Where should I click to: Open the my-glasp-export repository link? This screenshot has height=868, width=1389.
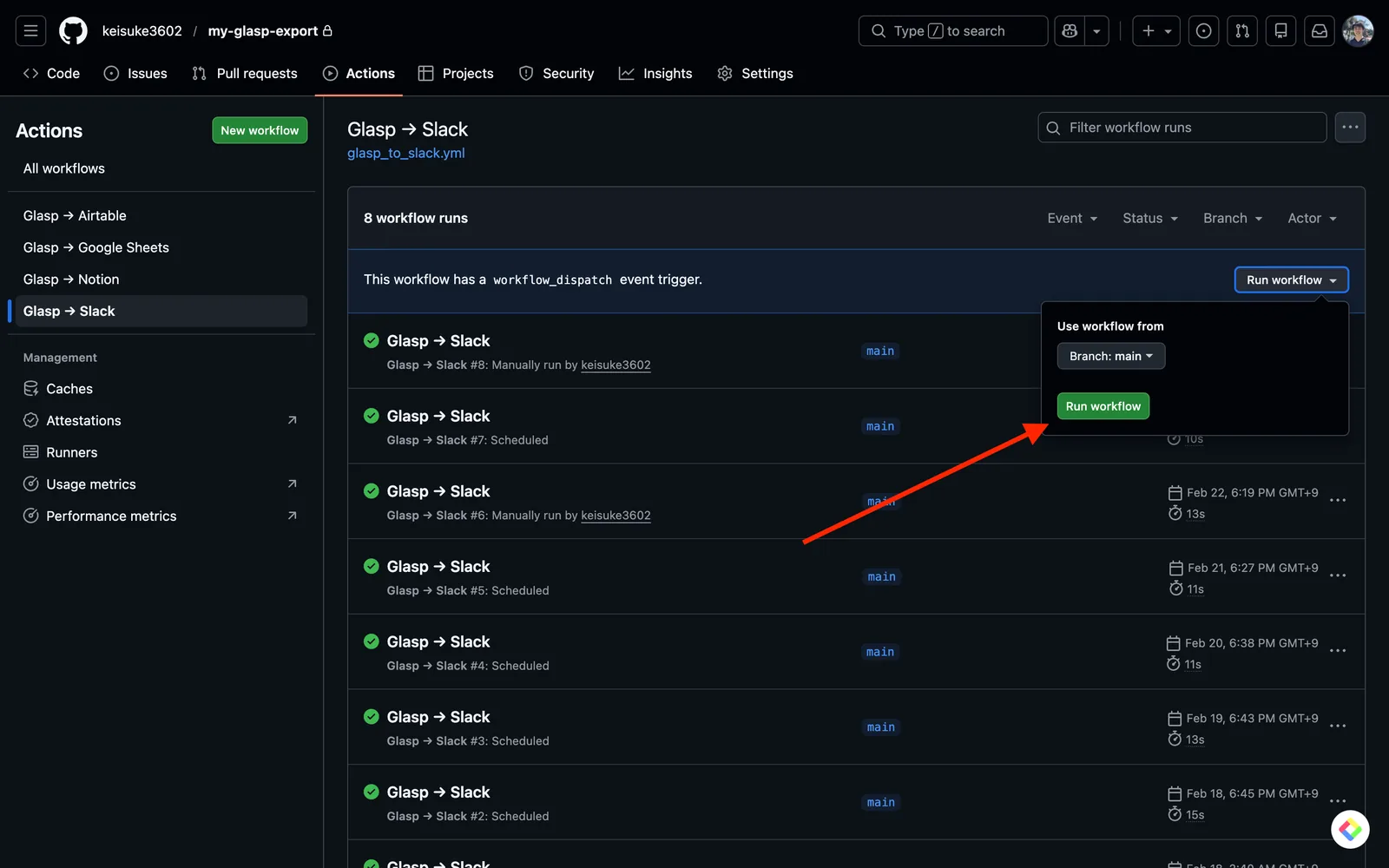point(263,31)
